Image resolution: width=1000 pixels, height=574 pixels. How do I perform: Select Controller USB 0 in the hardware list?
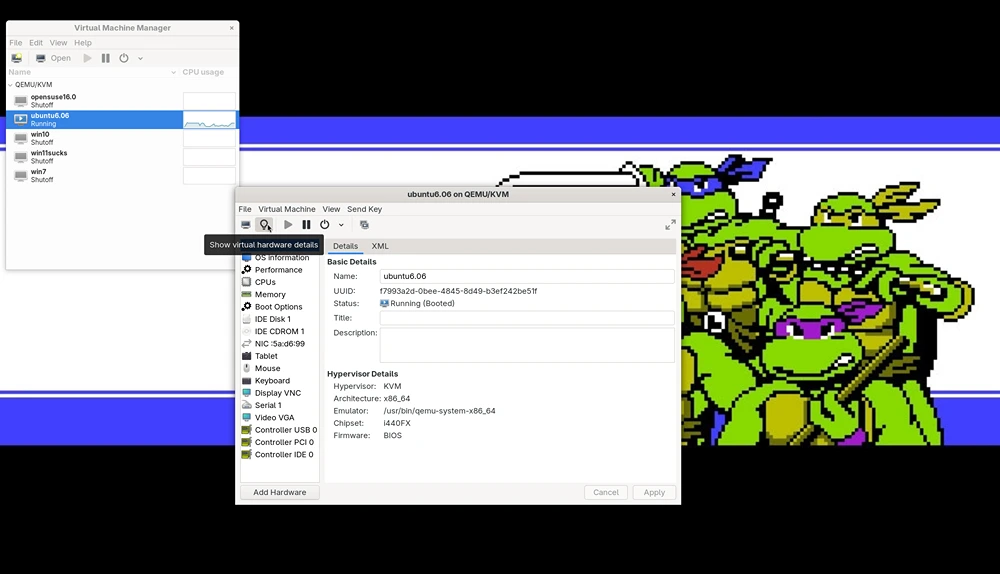279,430
